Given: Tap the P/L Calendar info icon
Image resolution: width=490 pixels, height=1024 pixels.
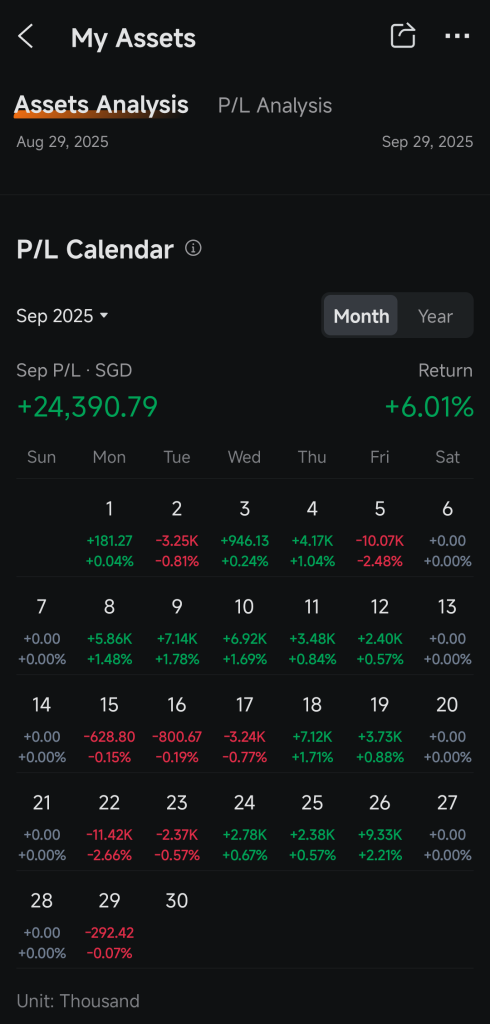Looking at the screenshot, I should click(193, 248).
